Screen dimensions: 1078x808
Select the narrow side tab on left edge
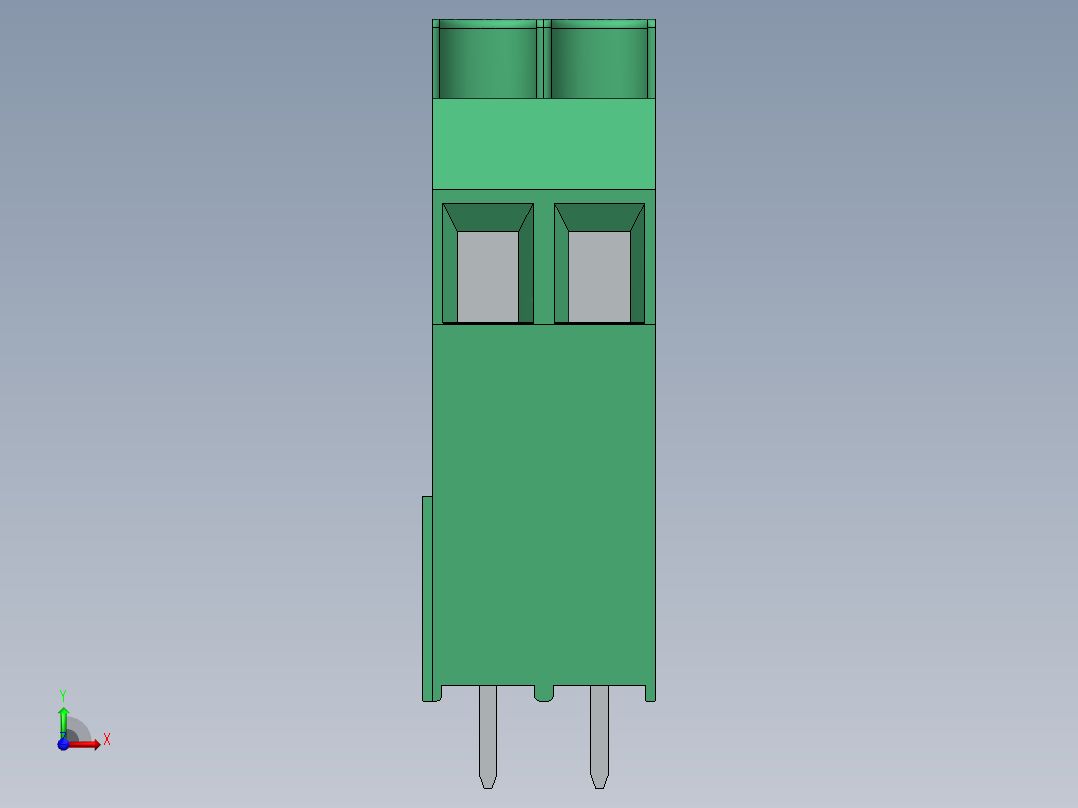coord(427,598)
